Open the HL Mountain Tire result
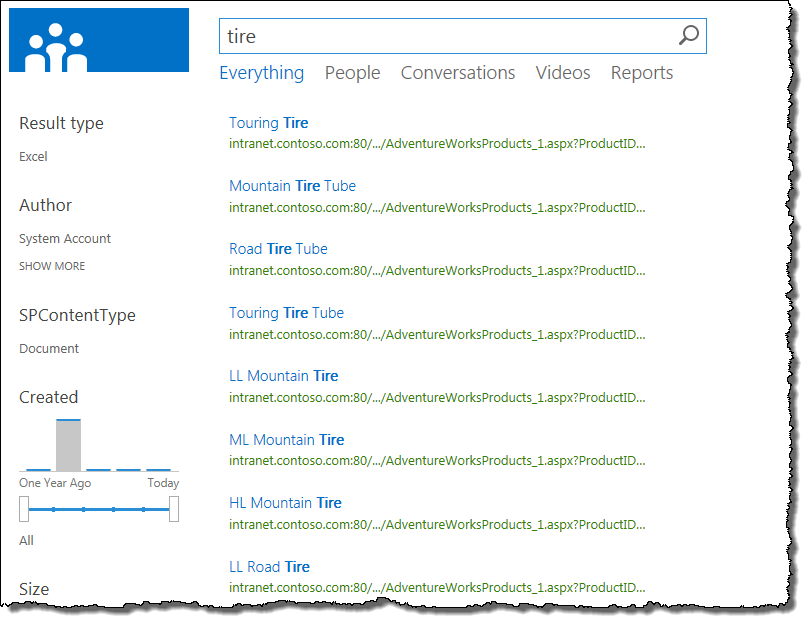 287,502
